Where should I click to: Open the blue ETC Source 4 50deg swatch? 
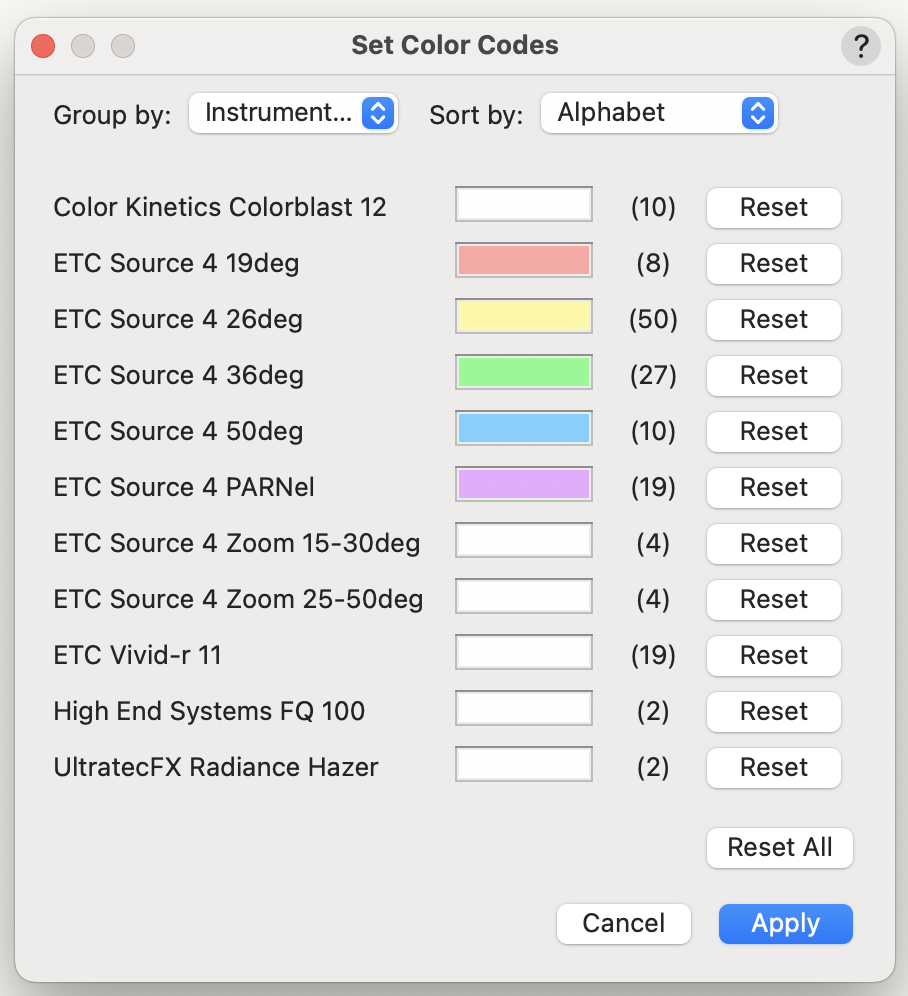click(x=524, y=429)
